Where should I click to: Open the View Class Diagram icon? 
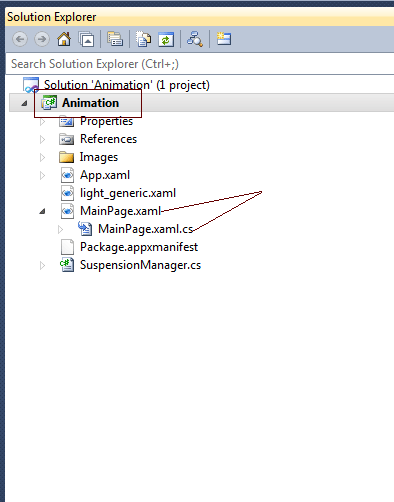click(x=195, y=39)
